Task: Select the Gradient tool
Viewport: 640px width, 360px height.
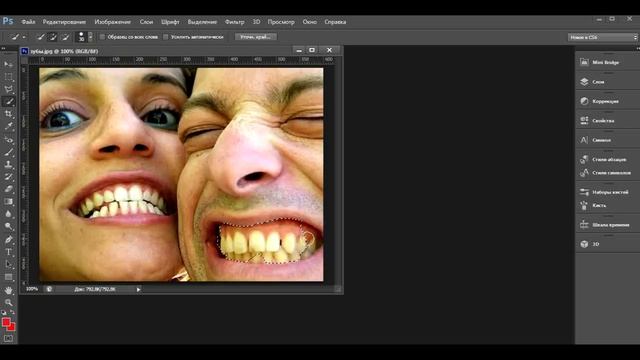Action: pos(8,201)
